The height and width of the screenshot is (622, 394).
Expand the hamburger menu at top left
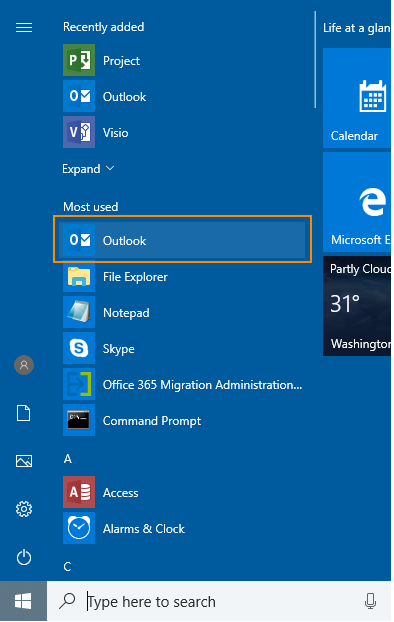point(24,27)
